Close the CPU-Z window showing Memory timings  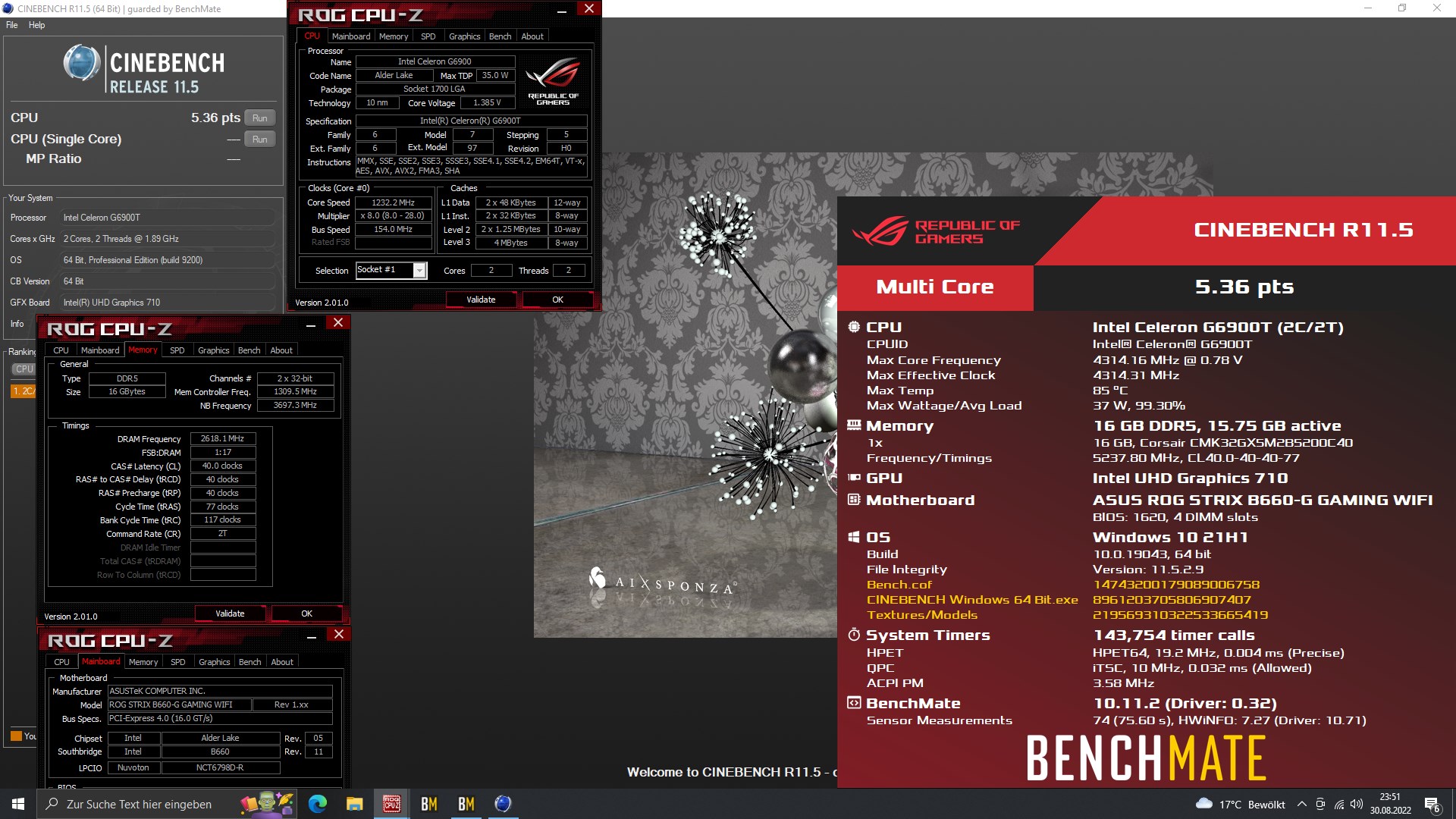pyautogui.click(x=338, y=323)
